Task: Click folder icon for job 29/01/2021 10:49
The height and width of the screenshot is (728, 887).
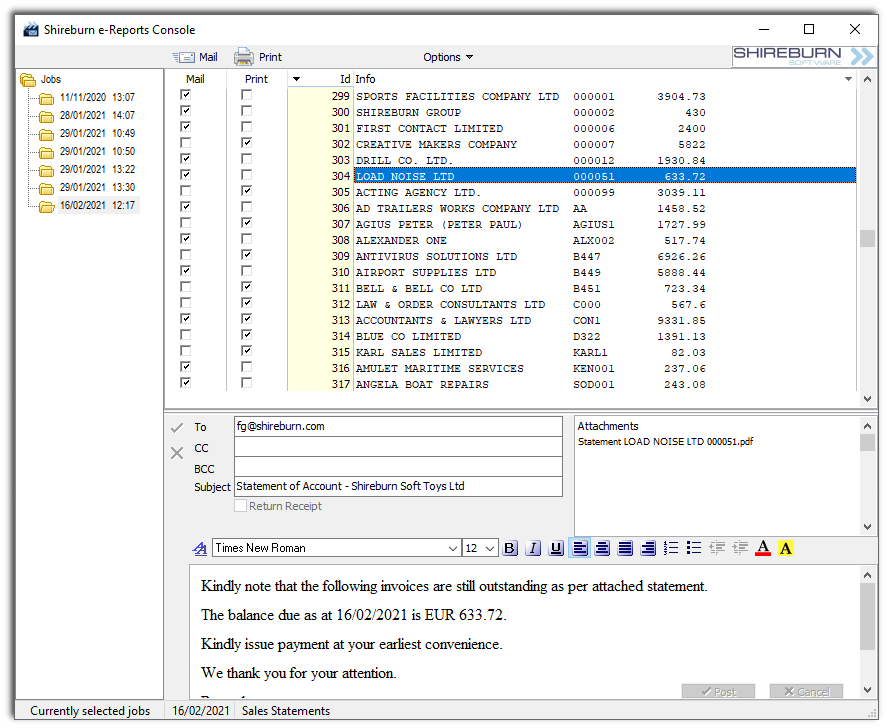Action: coord(46,135)
